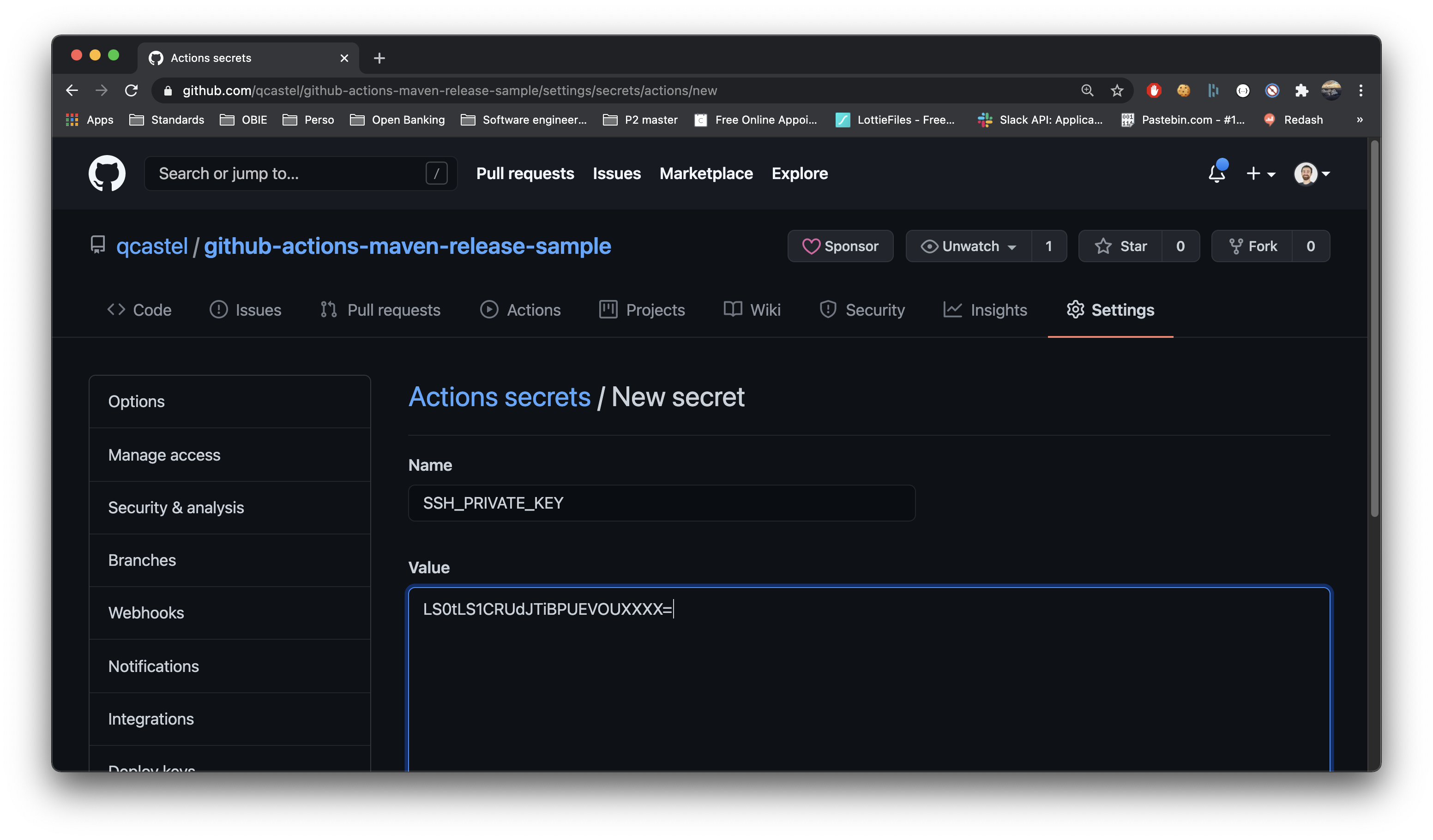This screenshot has width=1433, height=840.
Task: Click the Branches sidebar item
Action: click(142, 560)
